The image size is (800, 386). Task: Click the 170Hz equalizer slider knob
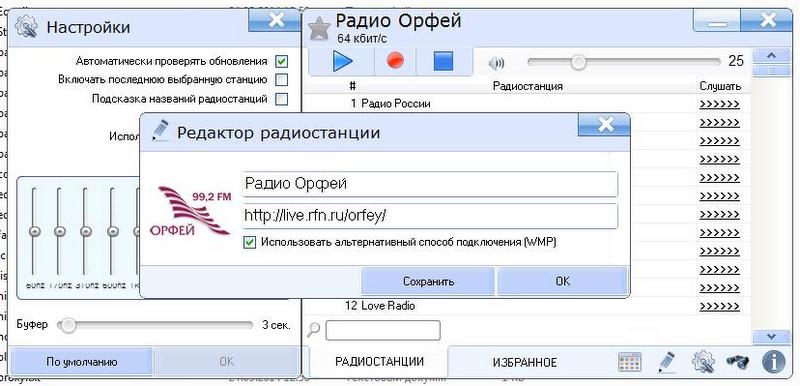click(60, 231)
